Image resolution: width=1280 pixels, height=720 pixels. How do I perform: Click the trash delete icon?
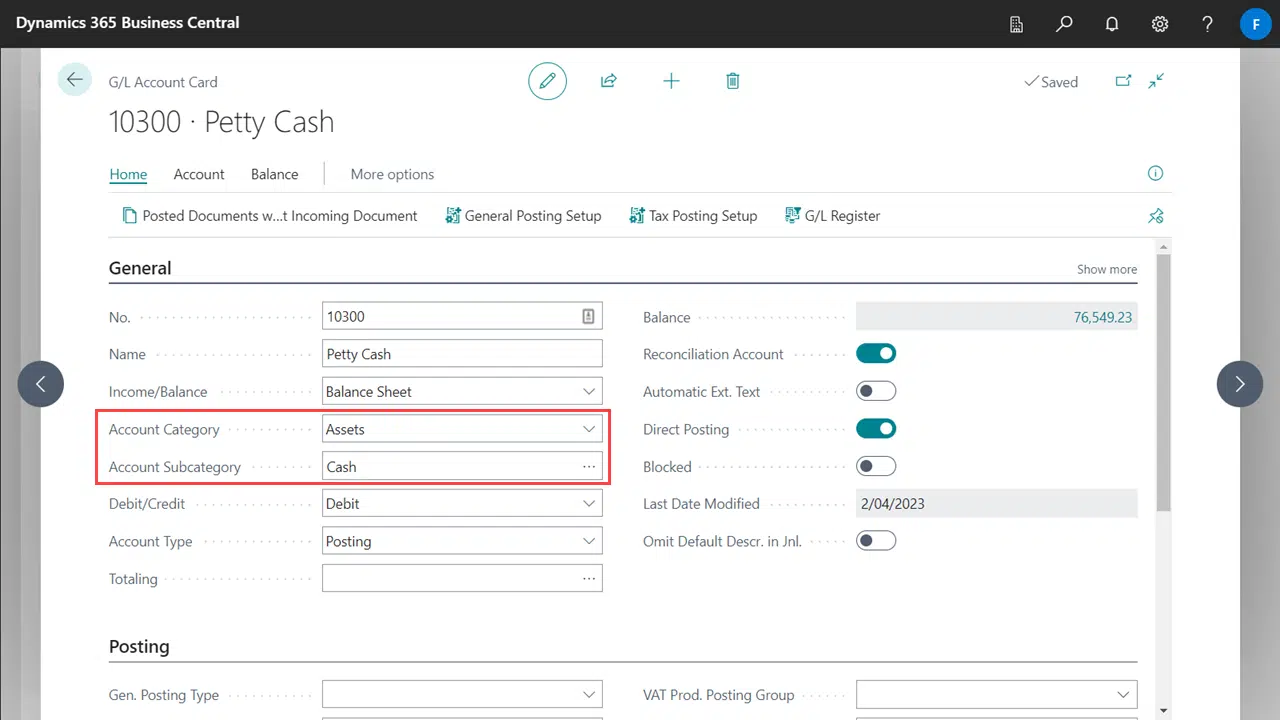pyautogui.click(x=733, y=81)
